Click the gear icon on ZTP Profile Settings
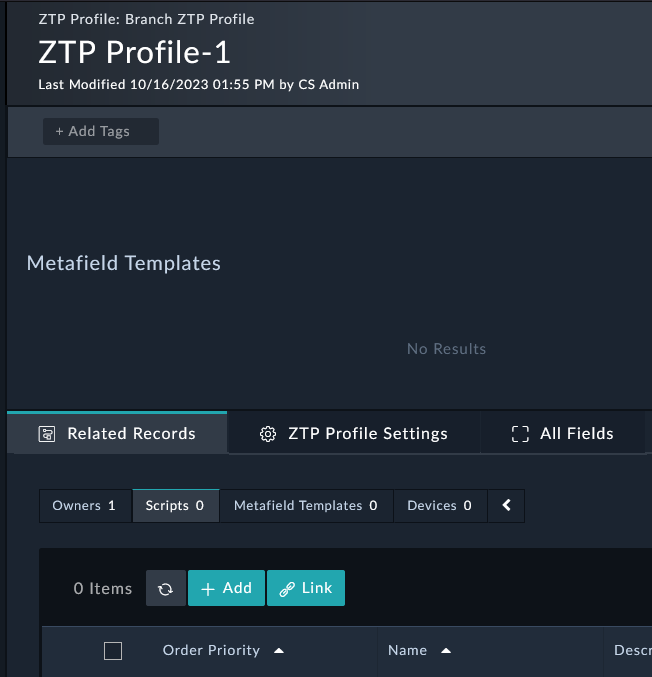This screenshot has width=652, height=677. pos(268,434)
